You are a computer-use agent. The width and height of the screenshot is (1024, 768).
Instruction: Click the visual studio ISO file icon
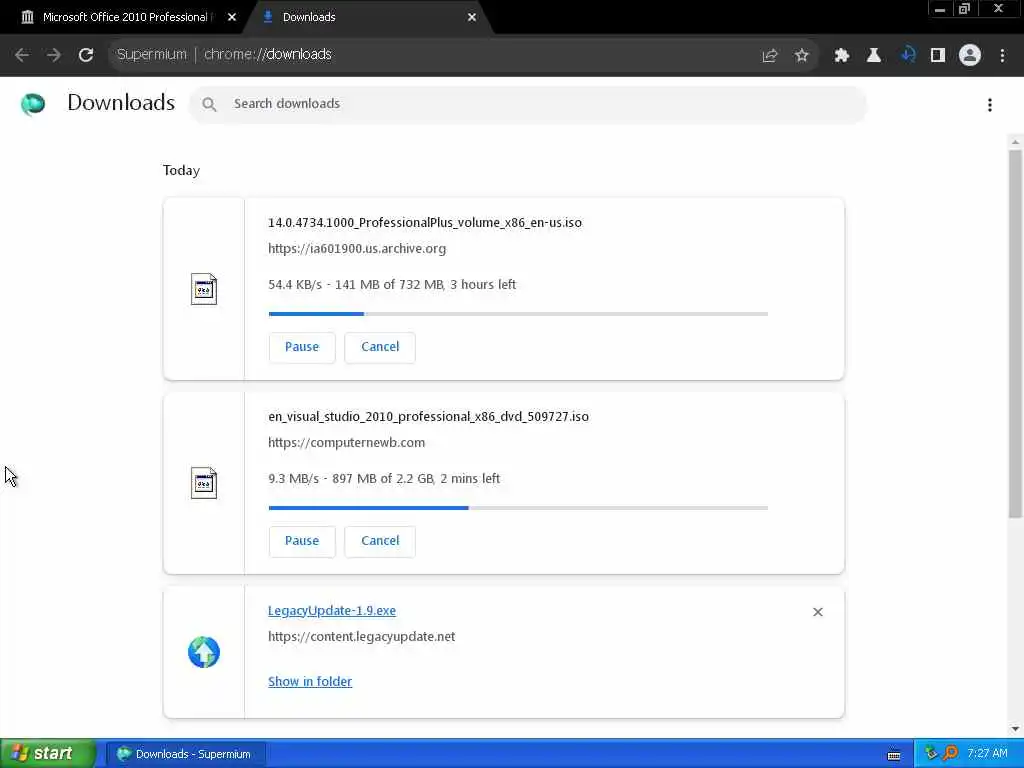204,483
